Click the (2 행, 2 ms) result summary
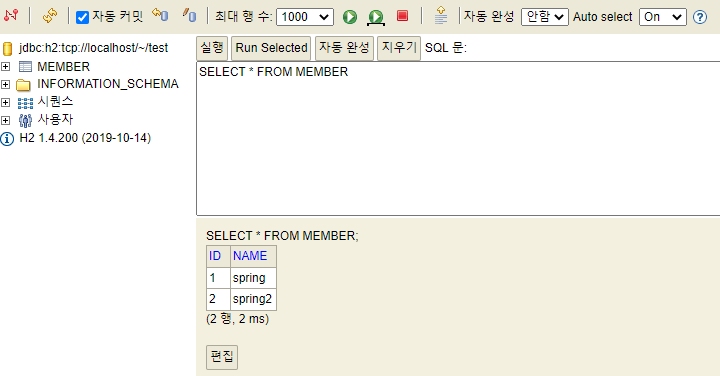Viewport: 720px width, 376px height. (237, 319)
